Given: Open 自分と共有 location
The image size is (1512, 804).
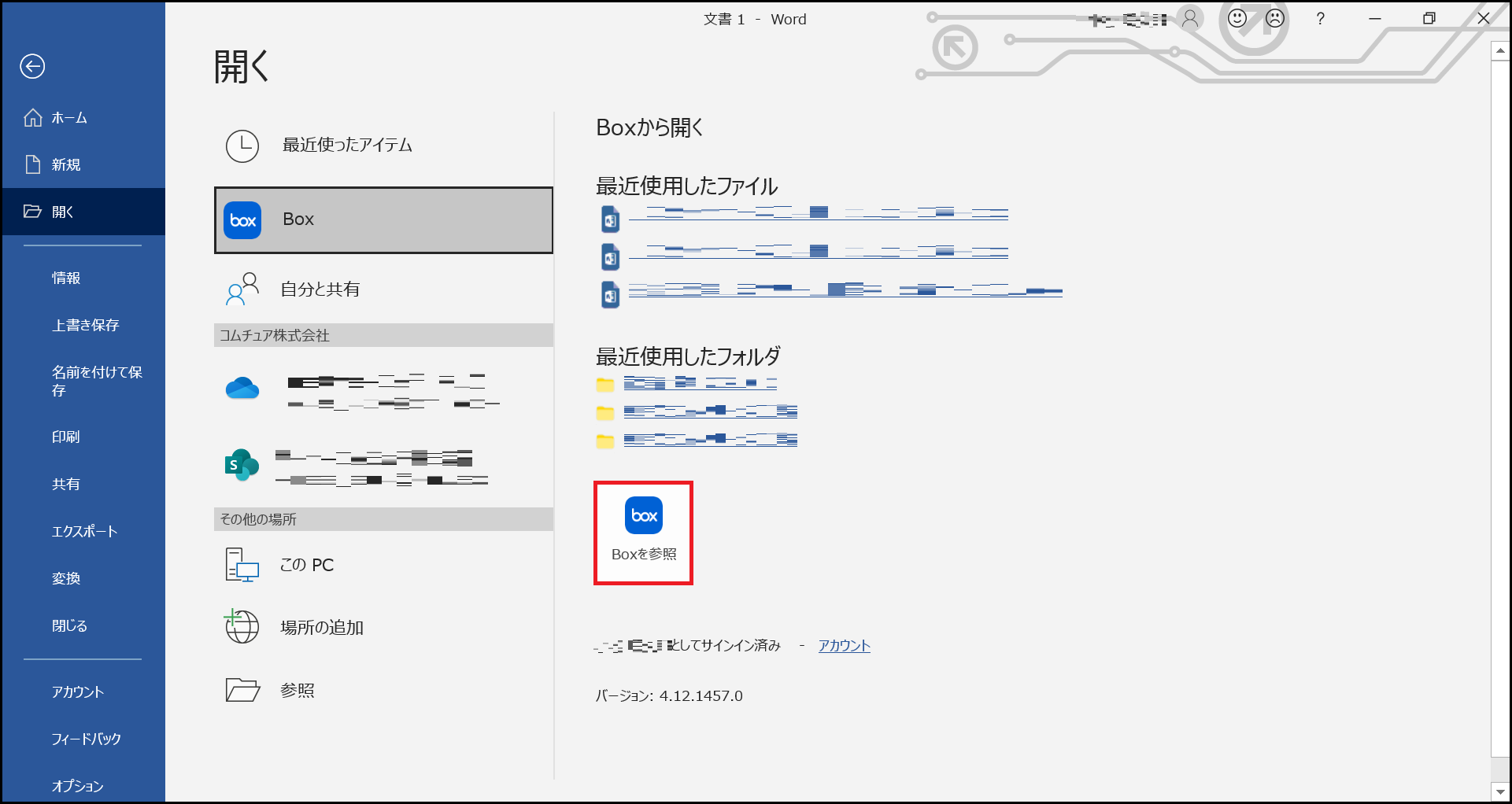Looking at the screenshot, I should pyautogui.click(x=383, y=290).
